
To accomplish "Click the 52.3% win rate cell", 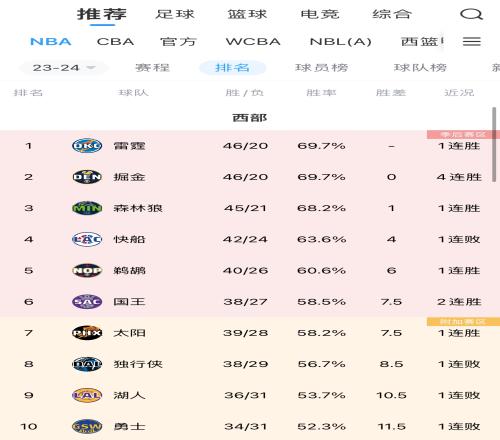I will [x=322, y=426].
